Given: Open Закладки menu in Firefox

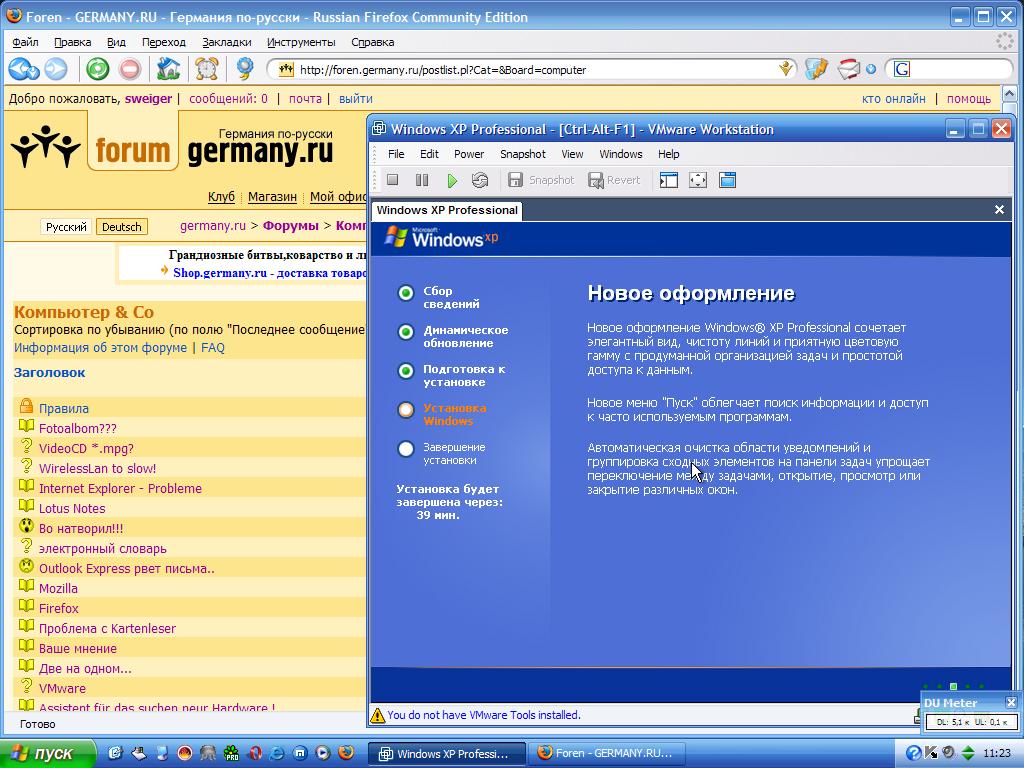Looking at the screenshot, I should click(x=227, y=42).
